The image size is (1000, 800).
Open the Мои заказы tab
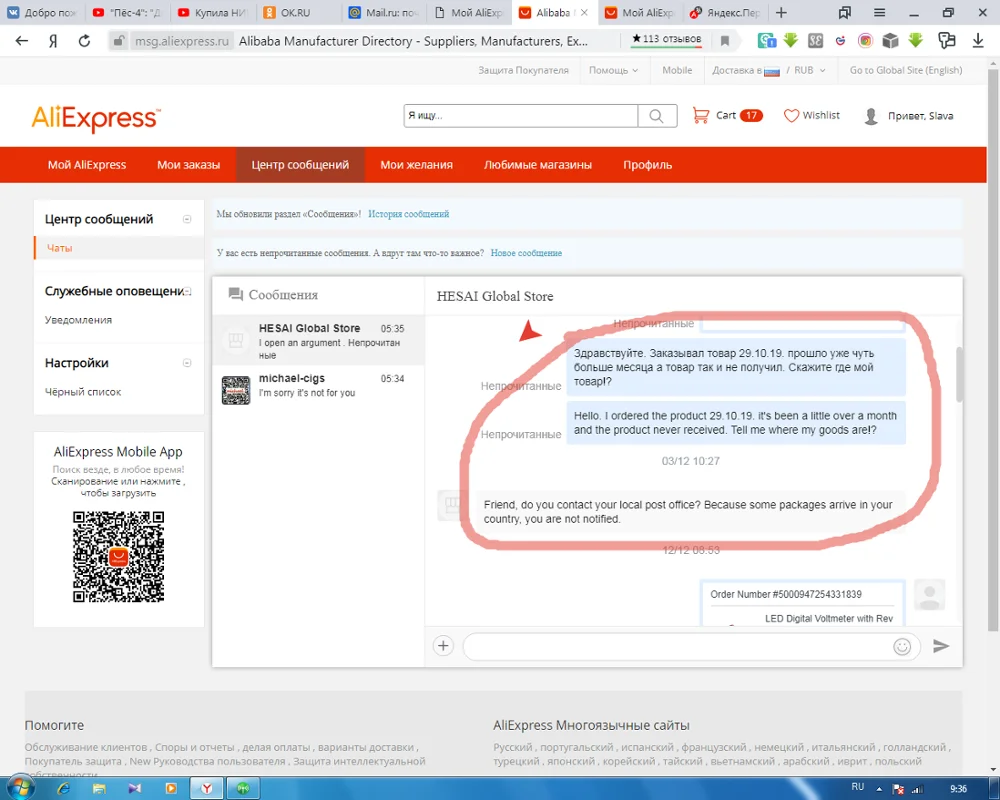188,165
